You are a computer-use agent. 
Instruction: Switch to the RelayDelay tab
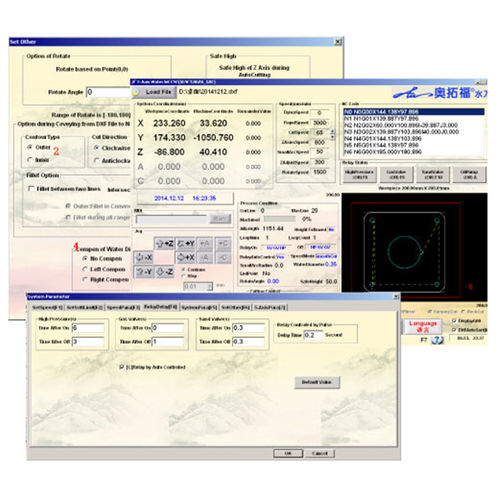[x=161, y=307]
